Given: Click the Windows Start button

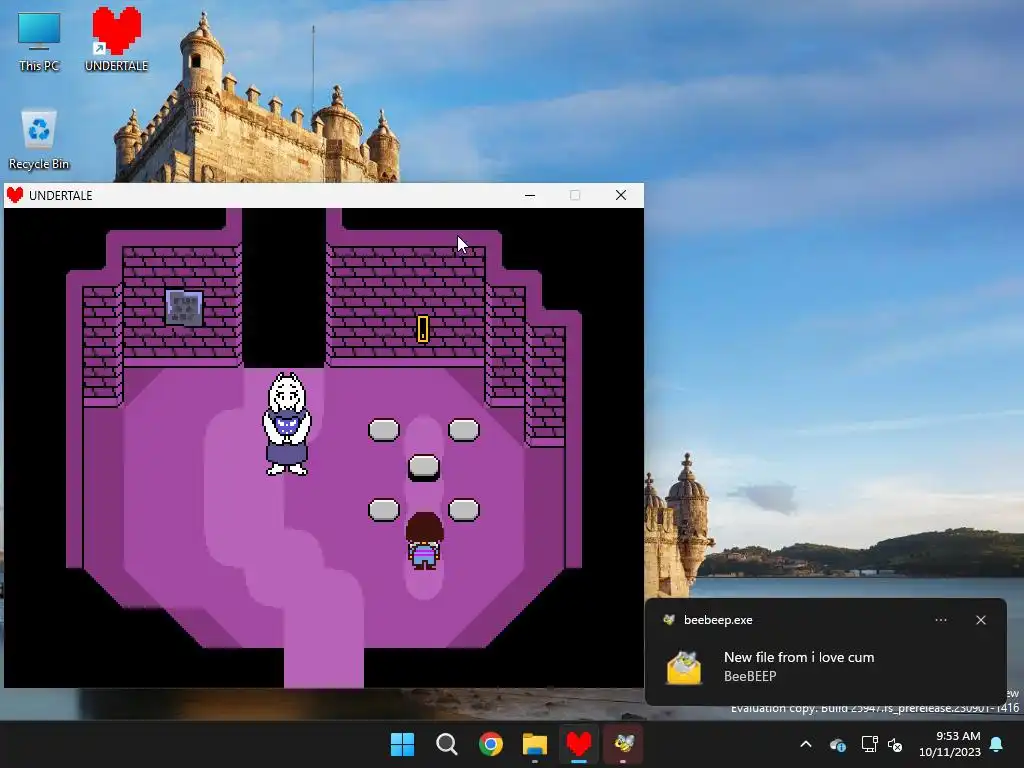Looking at the screenshot, I should click(402, 744).
